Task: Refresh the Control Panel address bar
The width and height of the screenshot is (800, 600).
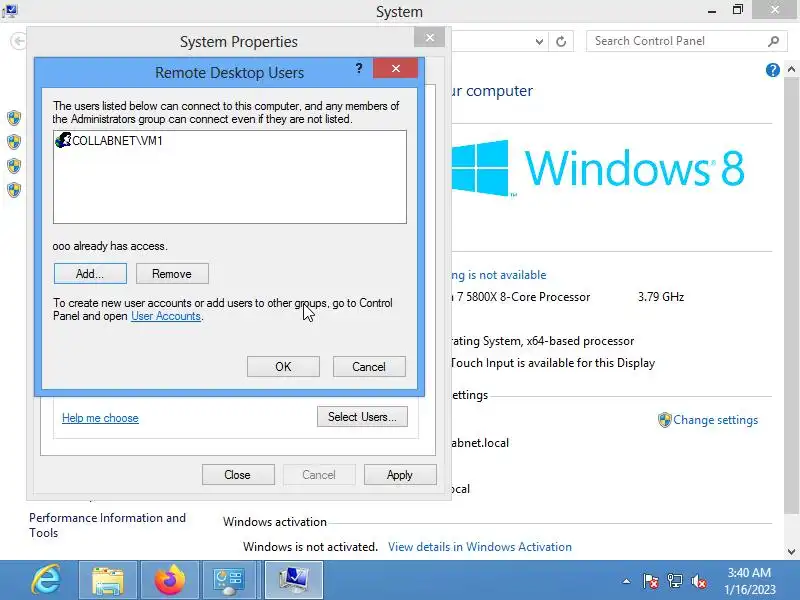Action: coord(561,41)
